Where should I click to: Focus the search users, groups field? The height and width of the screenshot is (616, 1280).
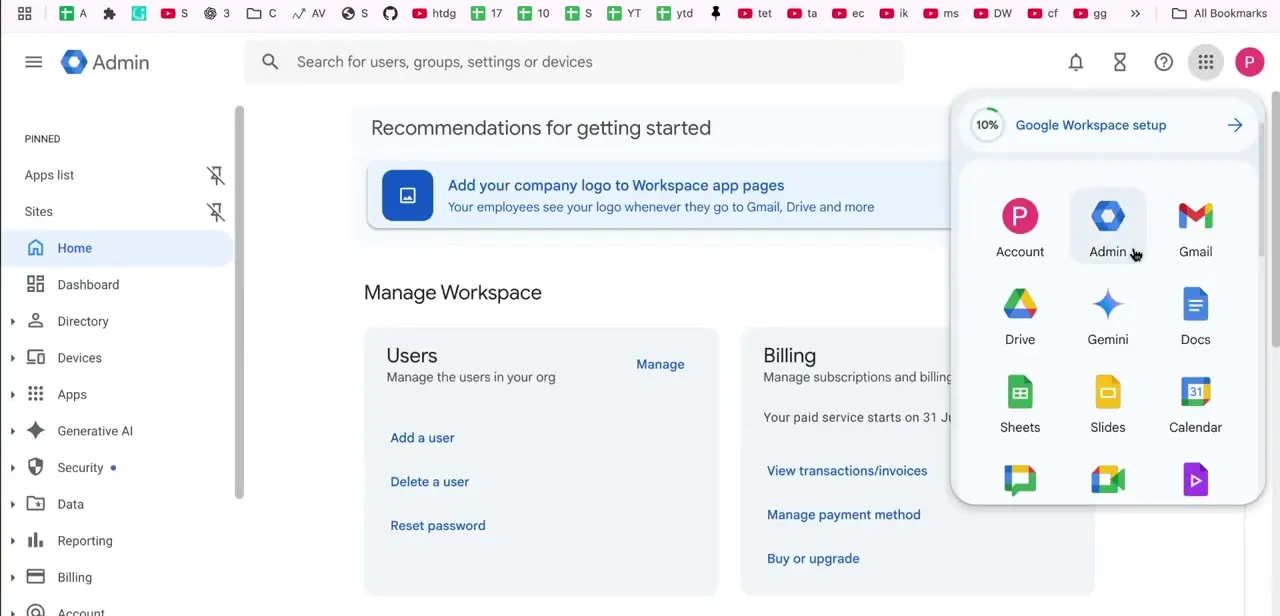tap(574, 62)
